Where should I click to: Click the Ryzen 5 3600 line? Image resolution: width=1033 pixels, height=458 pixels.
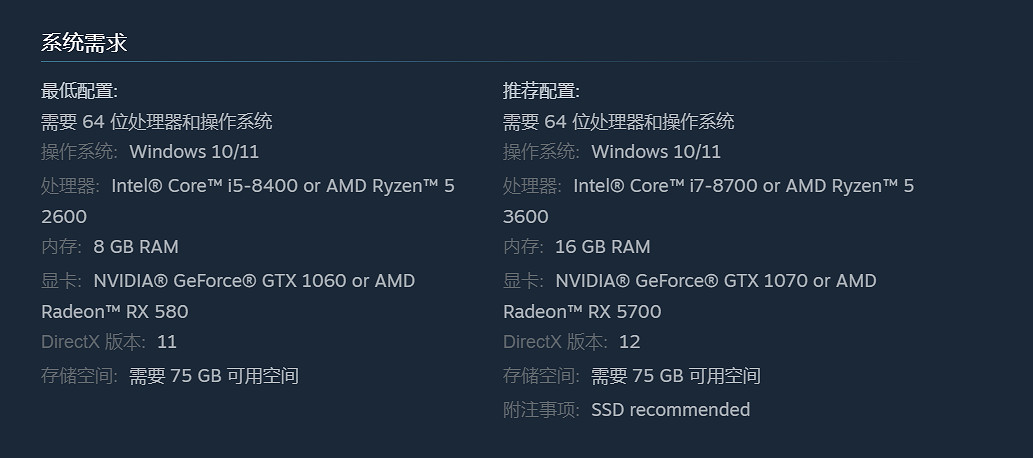pos(526,217)
